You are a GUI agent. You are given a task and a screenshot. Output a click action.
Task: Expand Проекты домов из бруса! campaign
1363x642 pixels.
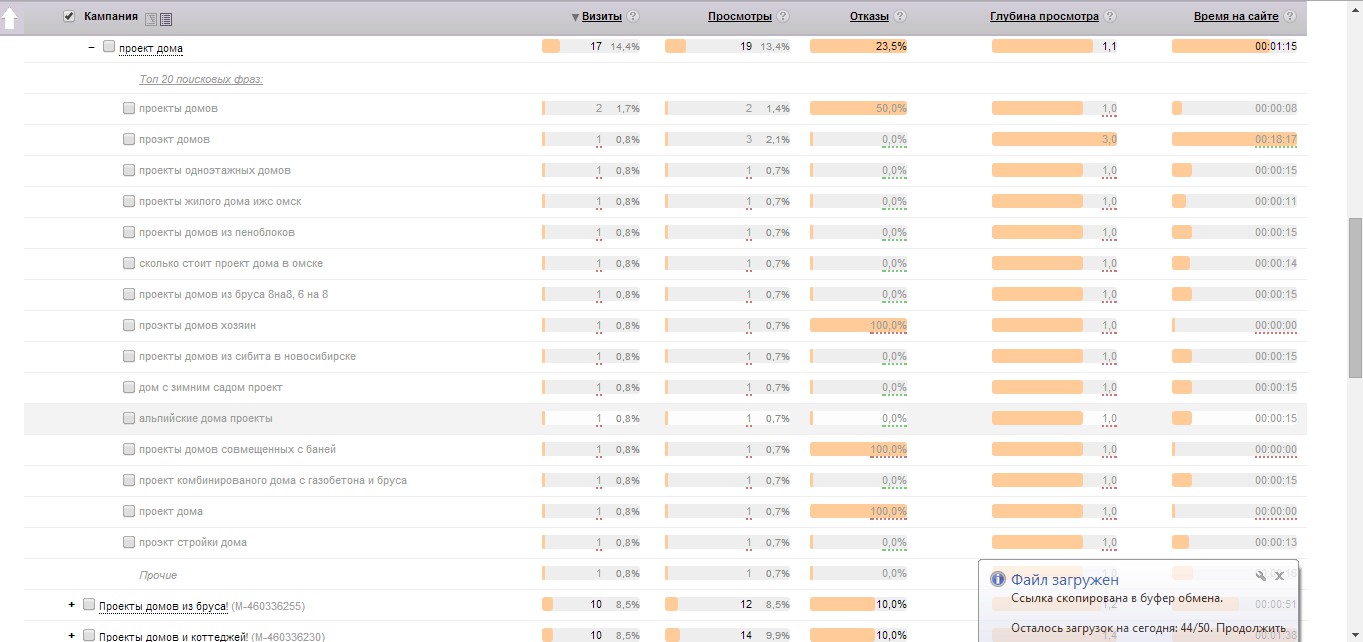(71, 605)
